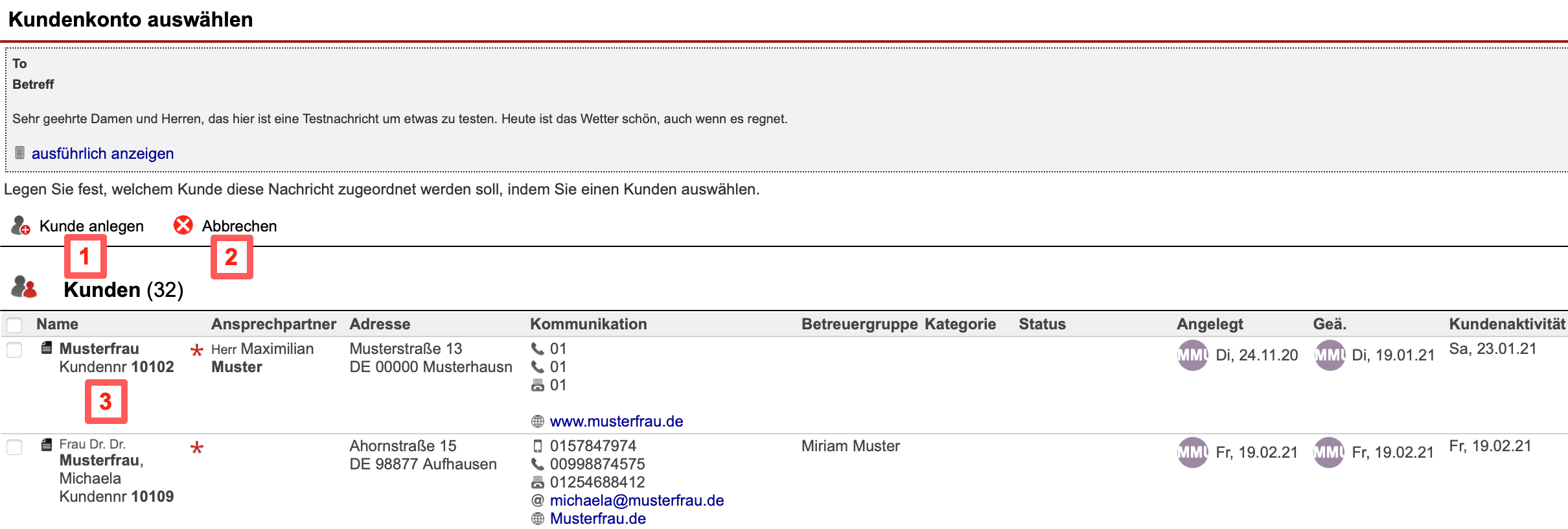The height and width of the screenshot is (529, 1568).
Task: Click the document icon next to ausführlich anzeigen
Action: pyautogui.click(x=20, y=153)
